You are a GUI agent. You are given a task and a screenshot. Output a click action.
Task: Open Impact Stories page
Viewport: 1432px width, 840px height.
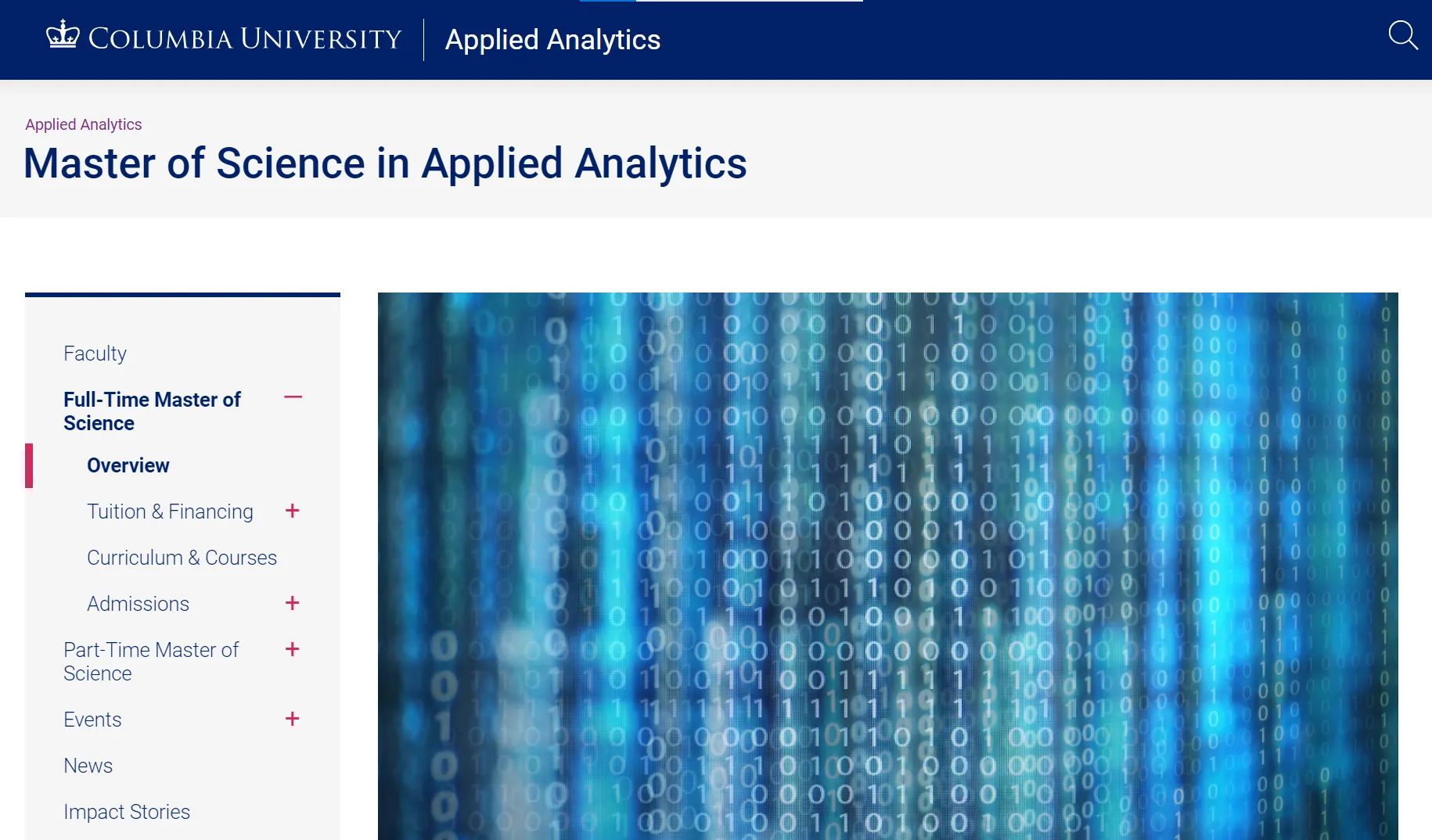[127, 812]
